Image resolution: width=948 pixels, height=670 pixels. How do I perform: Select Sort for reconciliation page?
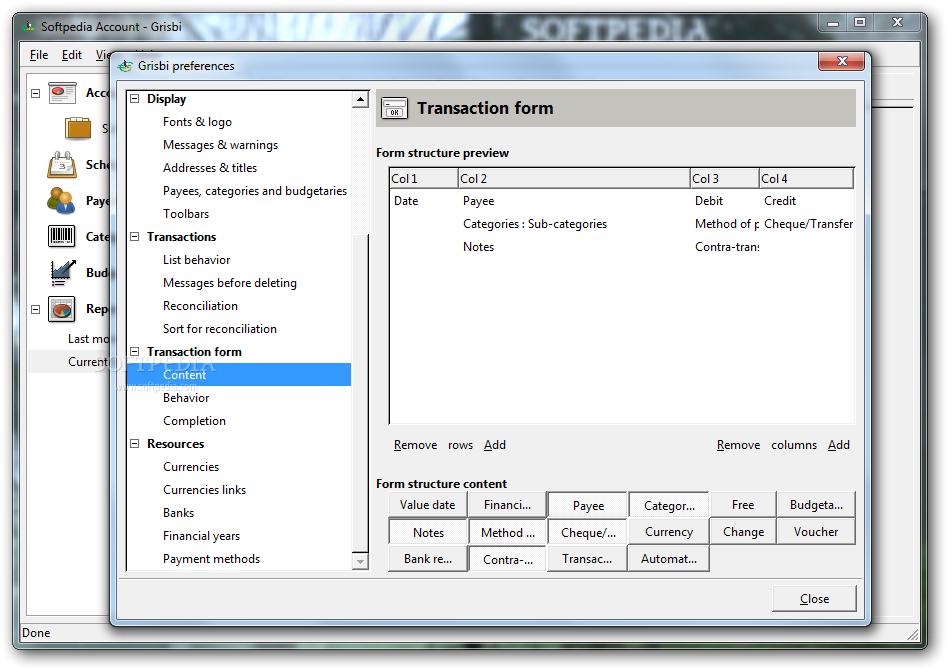pyautogui.click(x=219, y=328)
